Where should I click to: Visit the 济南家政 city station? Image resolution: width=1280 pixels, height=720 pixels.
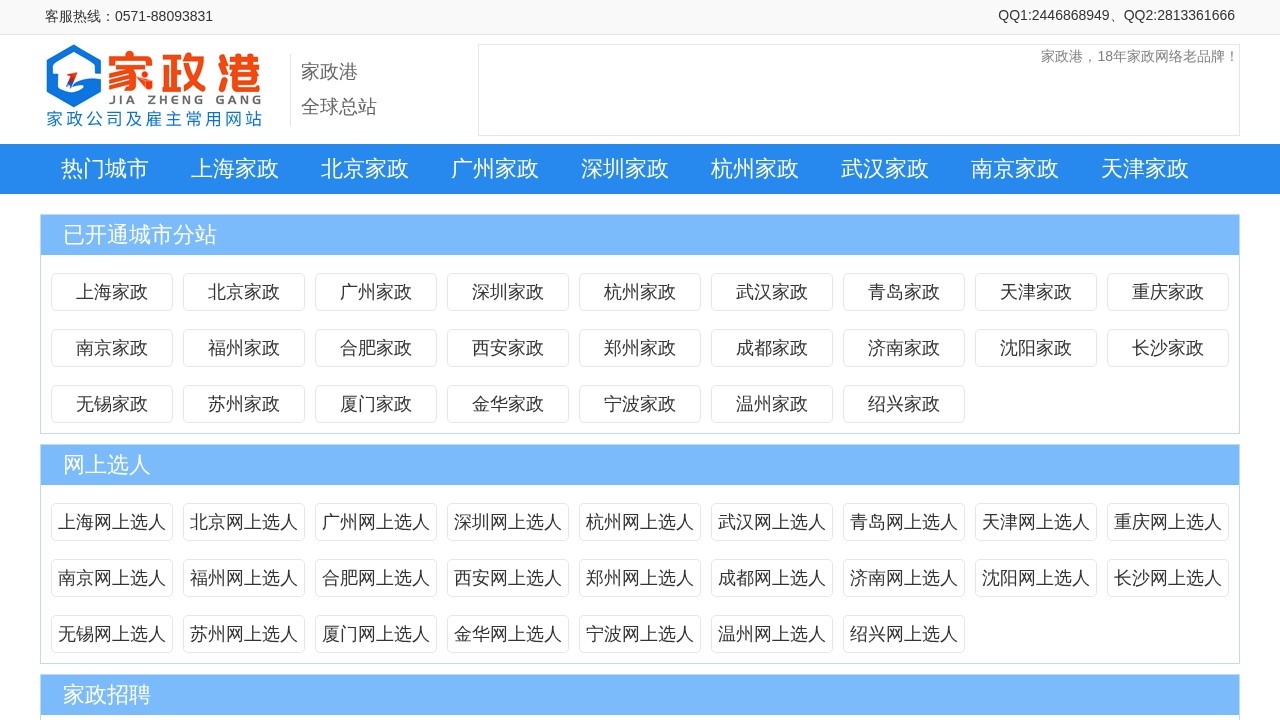904,348
